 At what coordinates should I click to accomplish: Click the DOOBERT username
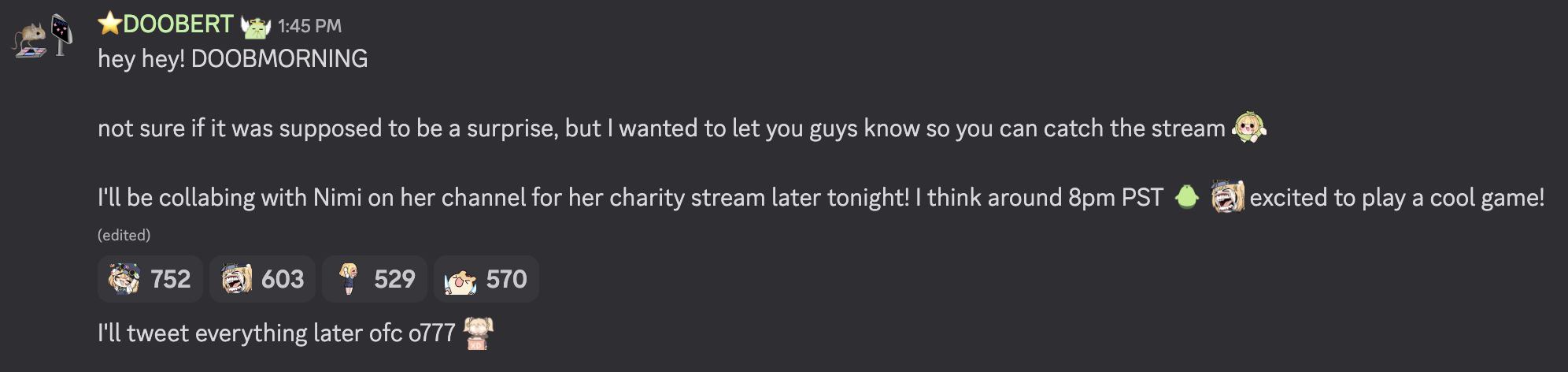tap(178, 24)
